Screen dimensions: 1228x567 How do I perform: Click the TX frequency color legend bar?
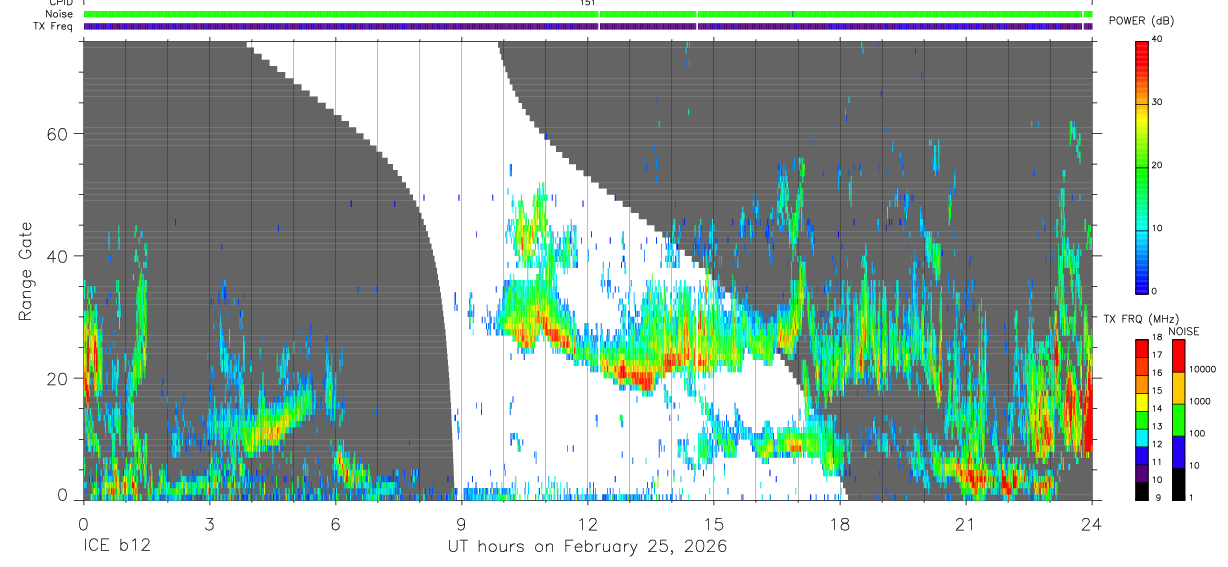point(1142,419)
